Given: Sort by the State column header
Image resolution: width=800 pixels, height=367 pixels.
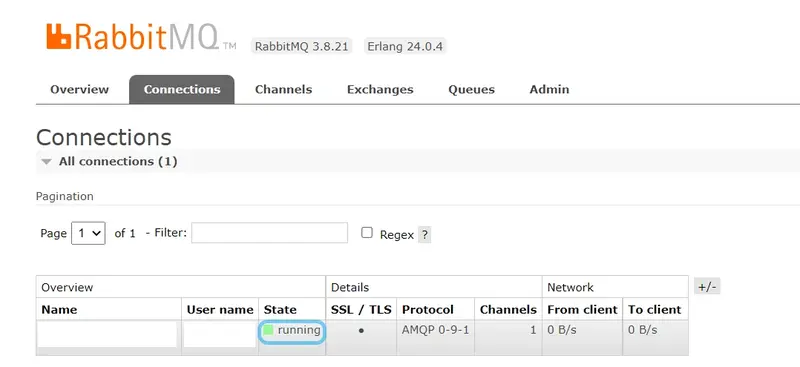Looking at the screenshot, I should click(280, 309).
